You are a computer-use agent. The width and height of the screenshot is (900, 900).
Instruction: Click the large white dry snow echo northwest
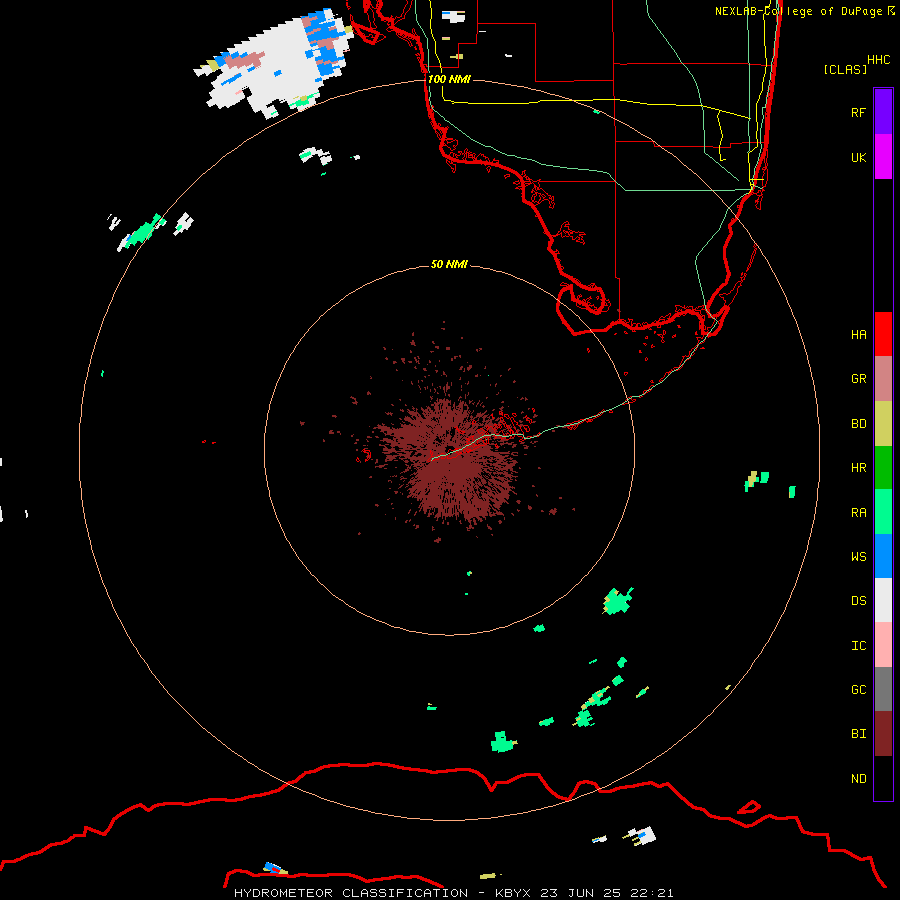click(276, 63)
